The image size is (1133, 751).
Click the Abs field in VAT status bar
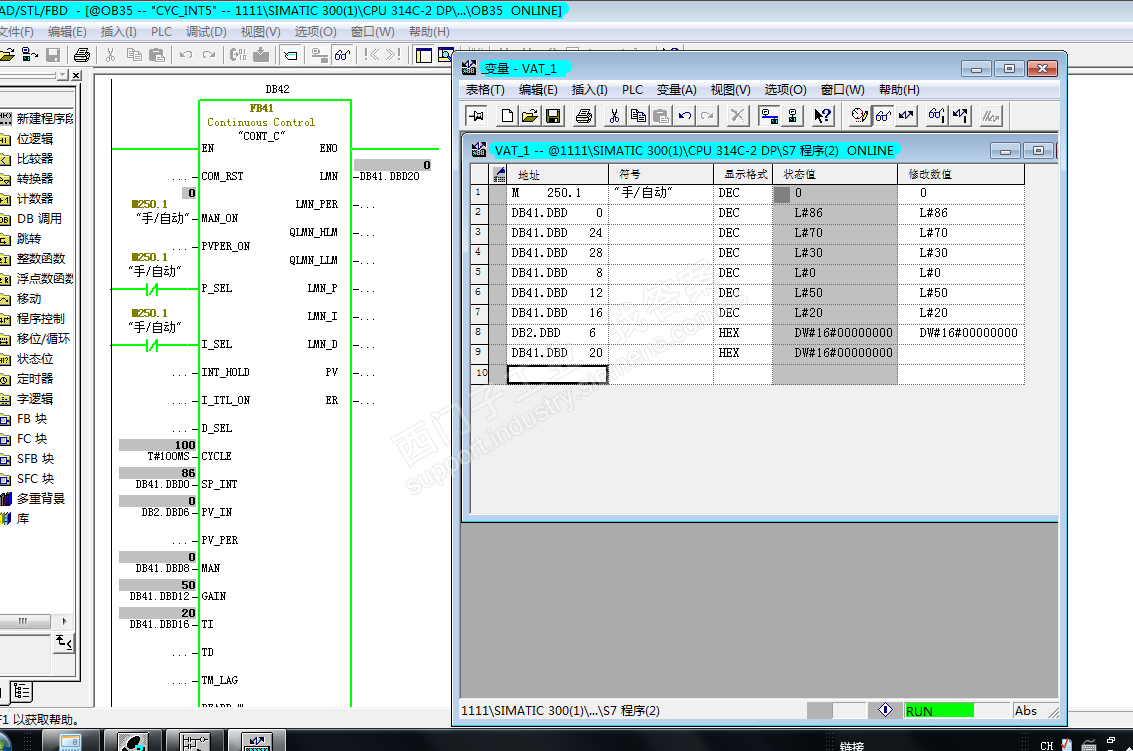(x=1028, y=711)
